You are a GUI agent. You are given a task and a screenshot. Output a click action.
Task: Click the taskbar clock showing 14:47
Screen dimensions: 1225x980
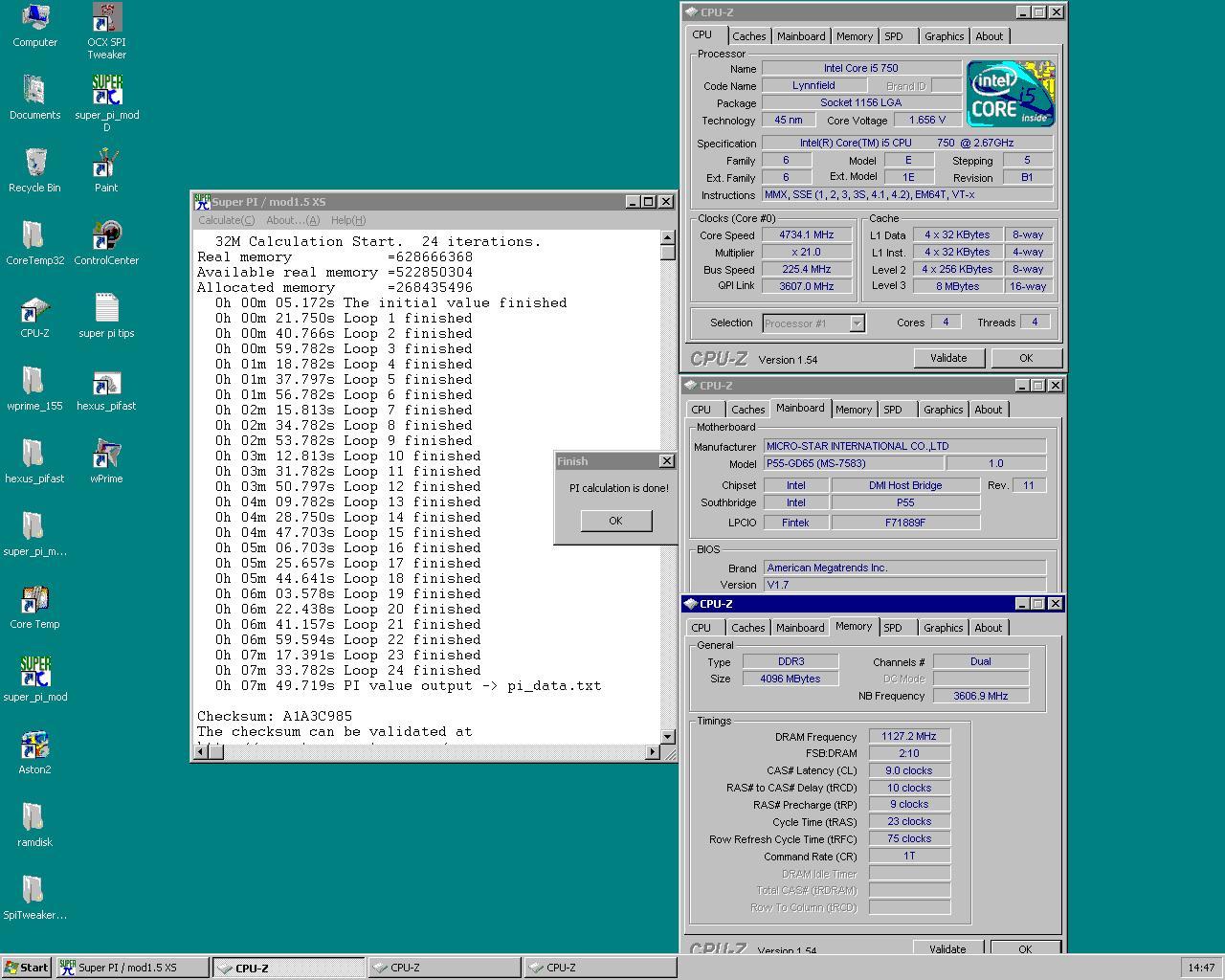[1201, 968]
